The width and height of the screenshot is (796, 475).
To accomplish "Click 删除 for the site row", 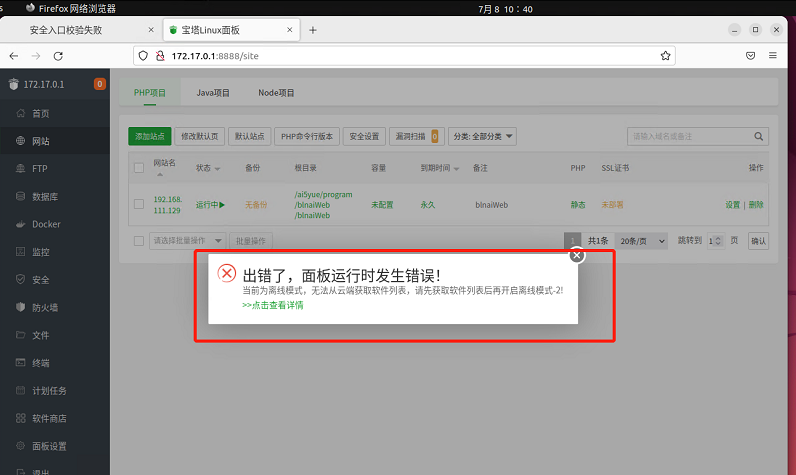I will (x=756, y=205).
